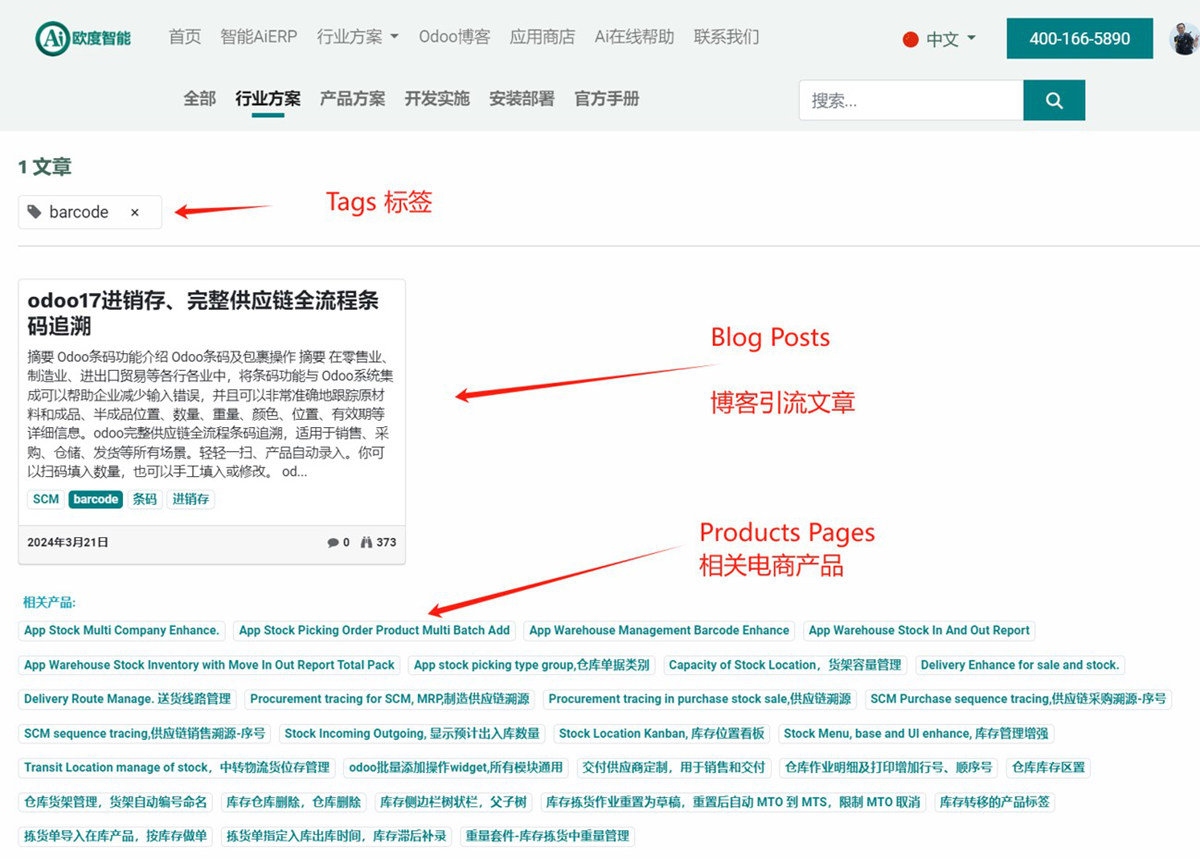Open Odoo博客 menu item
The width and height of the screenshot is (1200, 859).
point(454,37)
